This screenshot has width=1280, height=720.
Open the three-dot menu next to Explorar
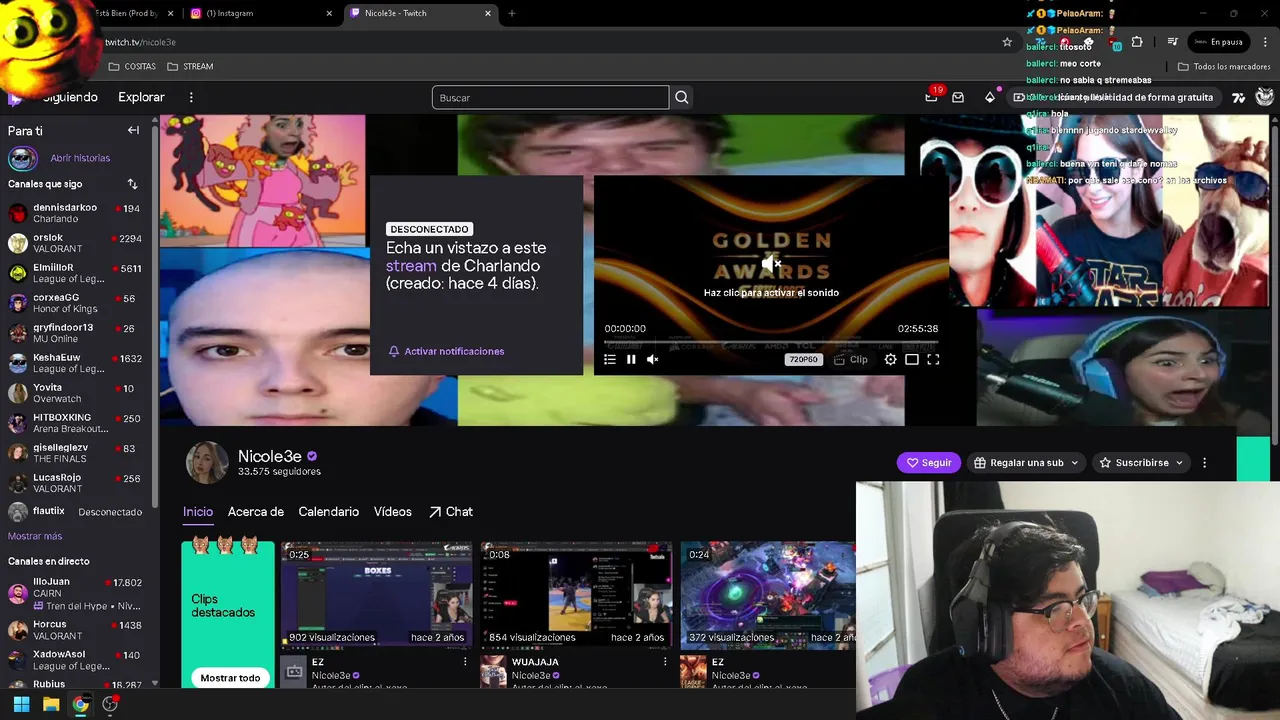pos(191,97)
